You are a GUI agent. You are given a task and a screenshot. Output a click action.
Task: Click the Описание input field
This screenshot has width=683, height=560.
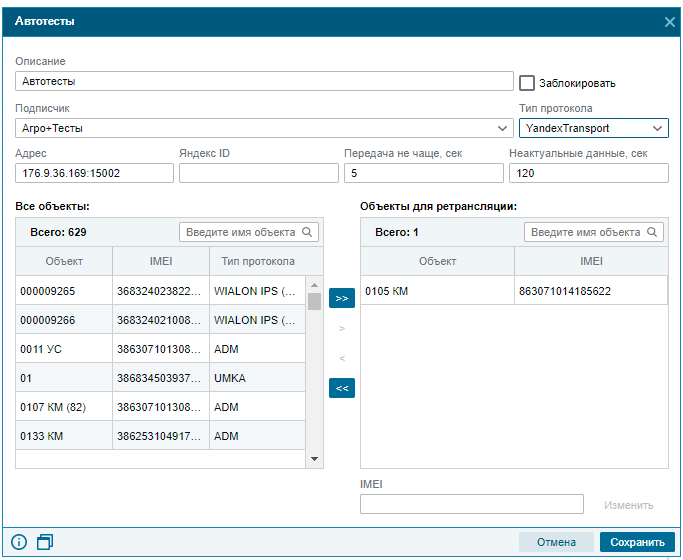coord(264,81)
